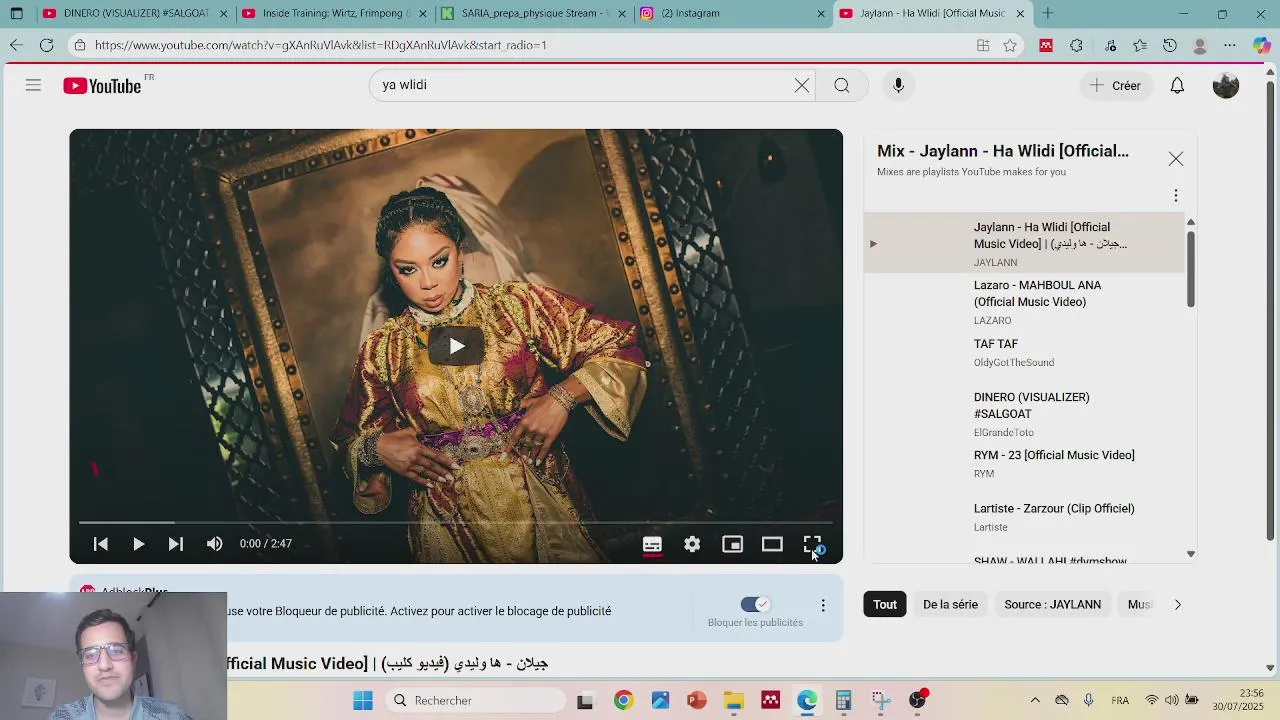Open Google Chrome from the taskbar
This screenshot has width=1280, height=720.
click(x=623, y=701)
